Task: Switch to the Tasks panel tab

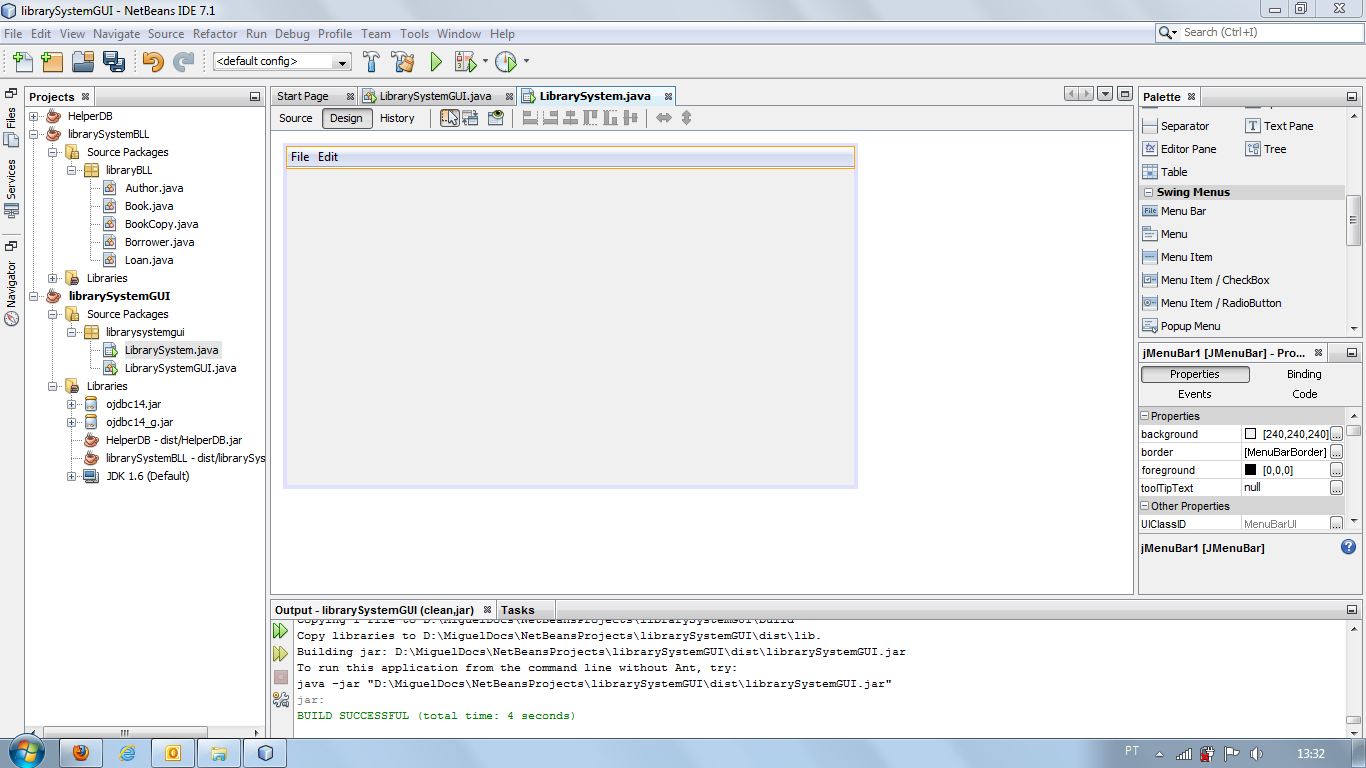Action: click(516, 609)
